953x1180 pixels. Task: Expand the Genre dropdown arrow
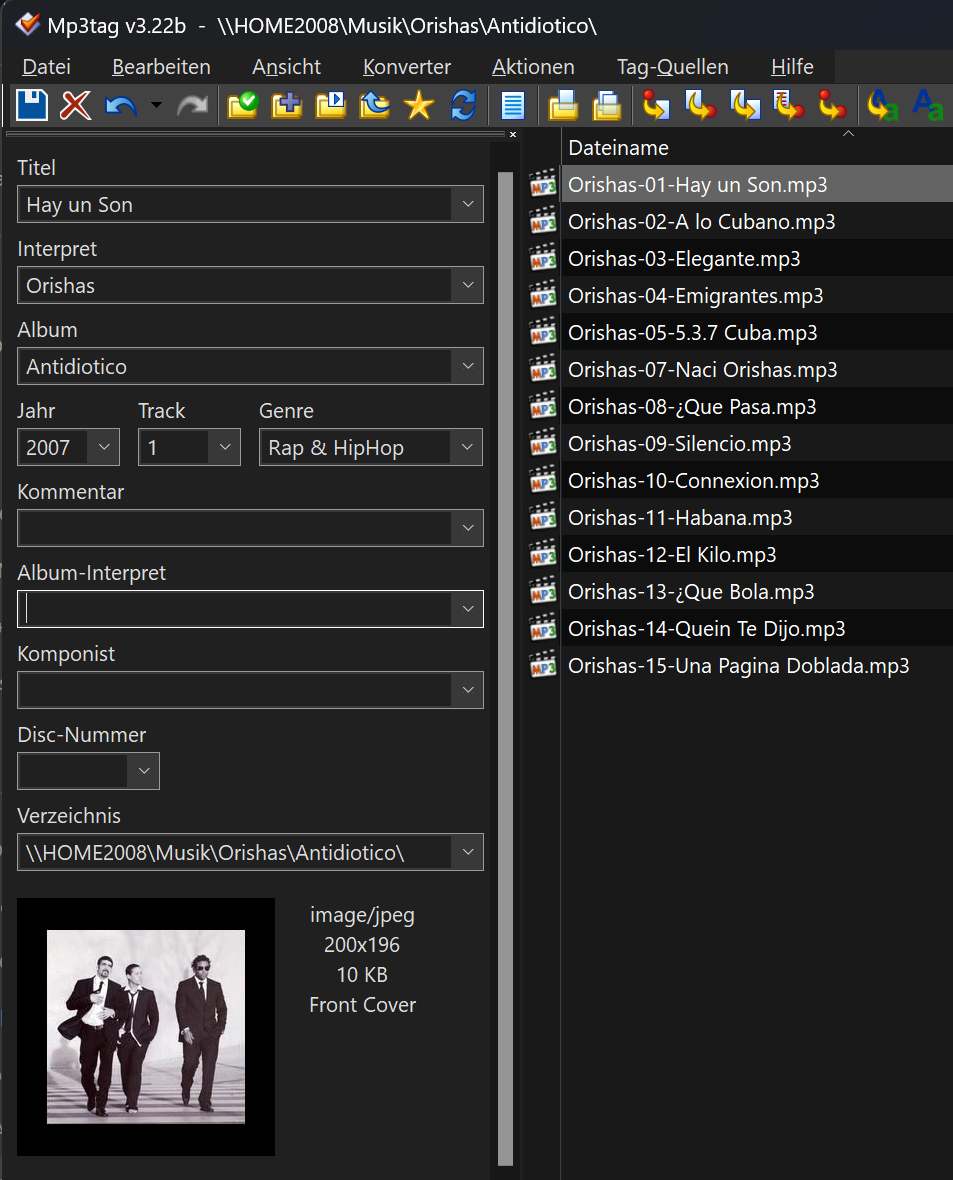[x=467, y=447]
